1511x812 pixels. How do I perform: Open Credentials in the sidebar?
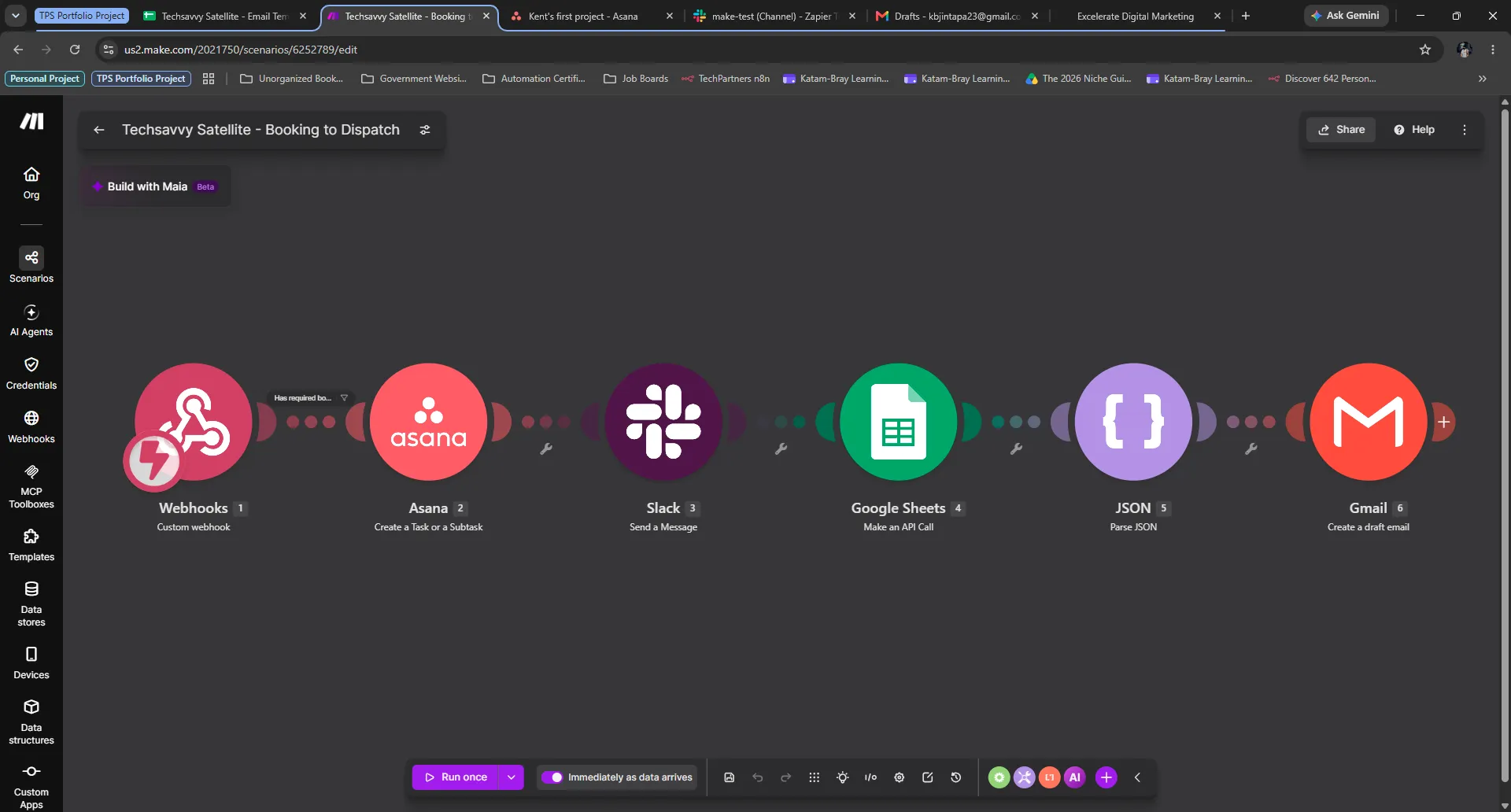pos(31,374)
